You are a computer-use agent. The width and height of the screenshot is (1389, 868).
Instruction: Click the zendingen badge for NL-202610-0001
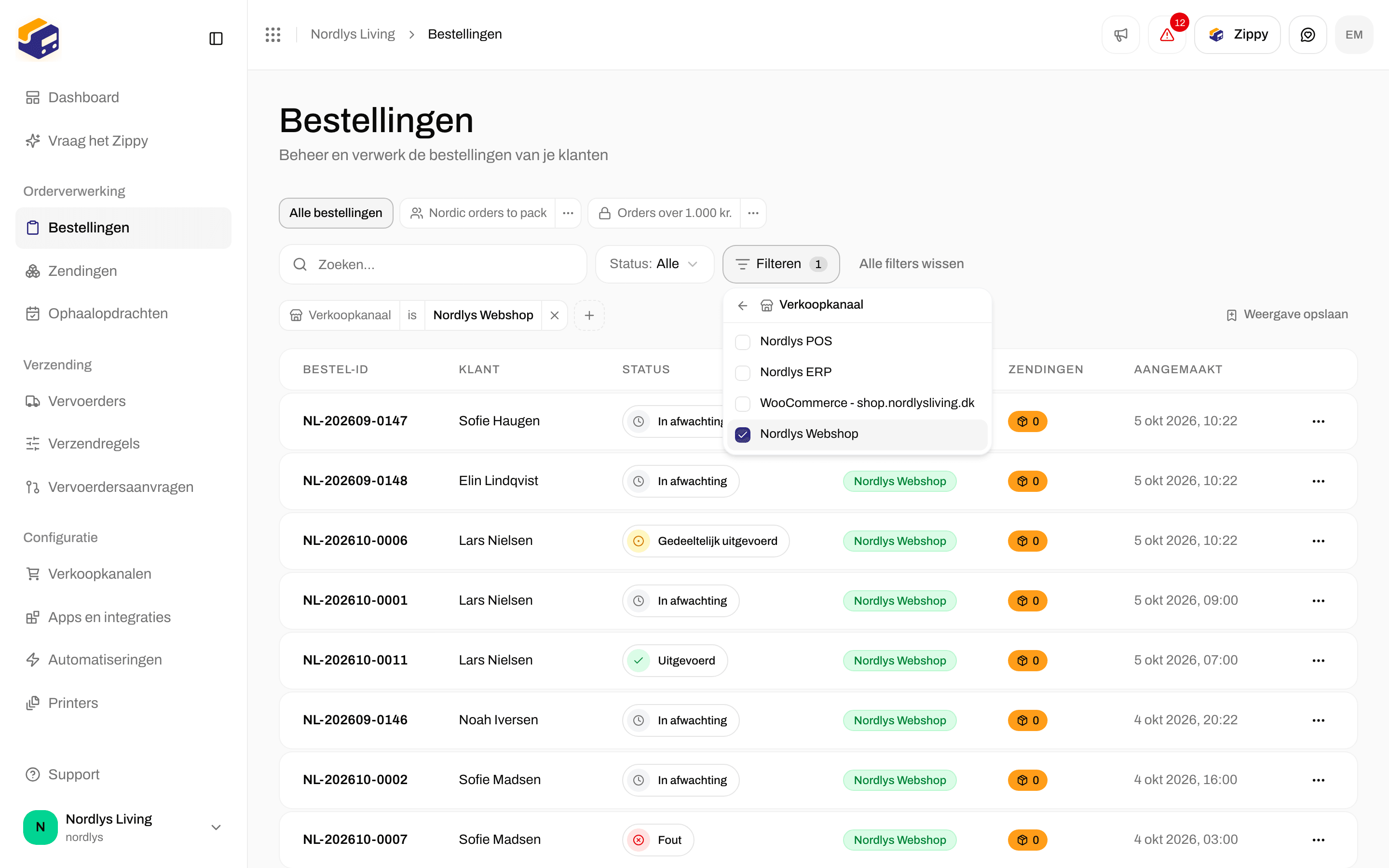(1027, 600)
